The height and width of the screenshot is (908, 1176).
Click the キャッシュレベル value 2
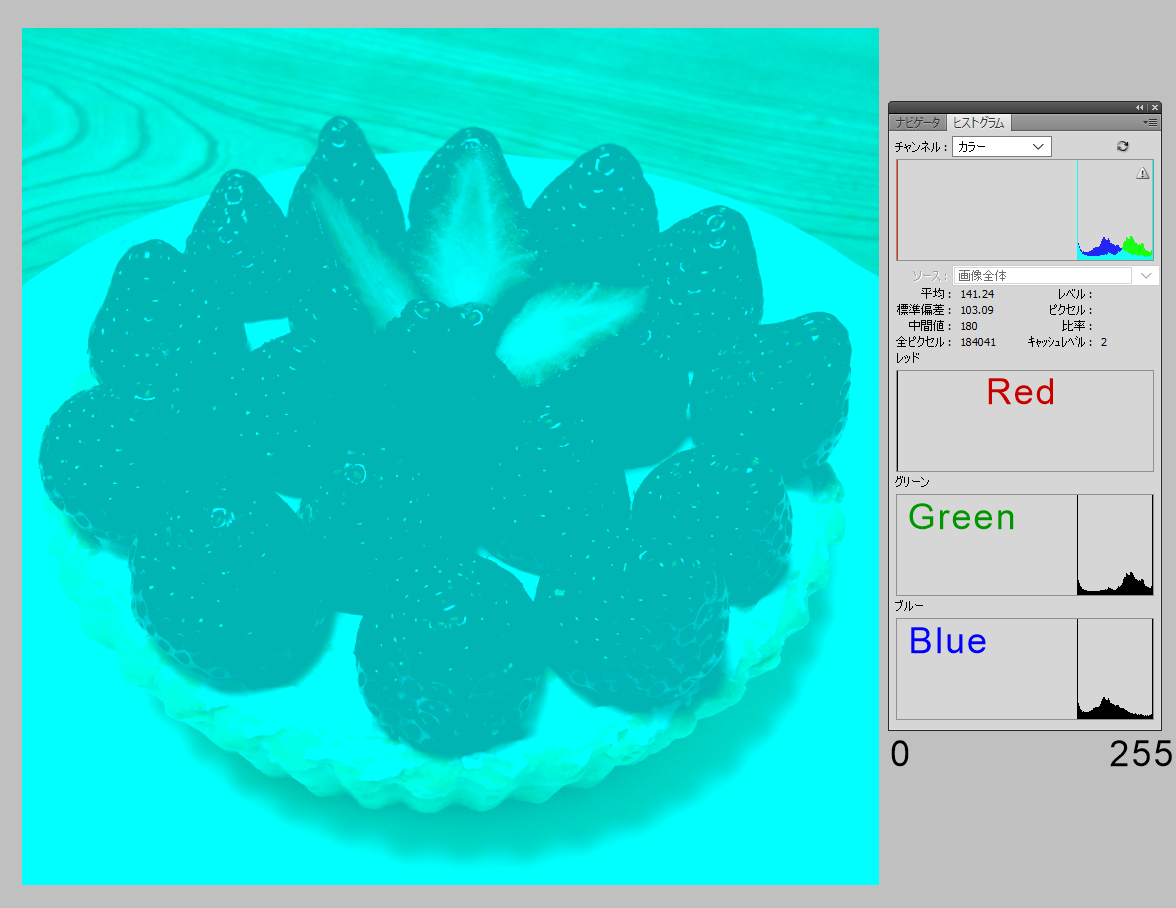[x=1104, y=342]
